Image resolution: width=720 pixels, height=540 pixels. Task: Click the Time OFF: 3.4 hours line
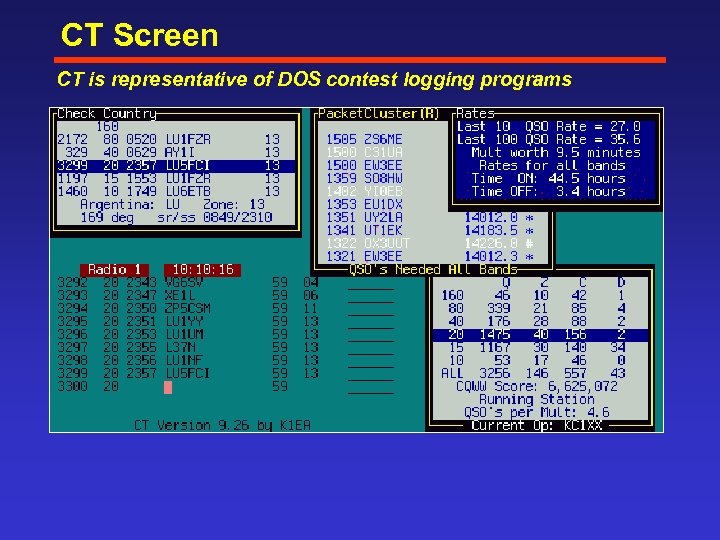[549, 191]
